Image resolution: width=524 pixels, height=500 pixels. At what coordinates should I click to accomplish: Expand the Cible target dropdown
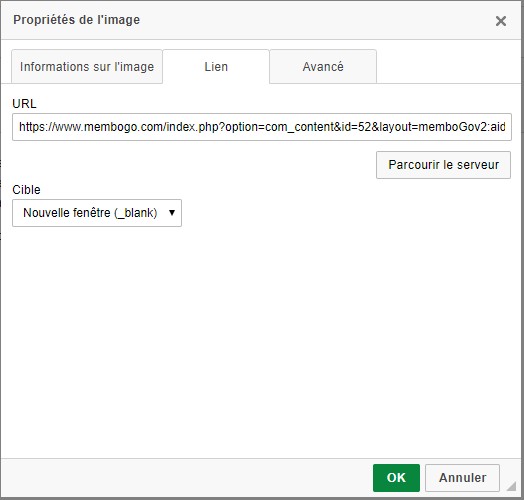[x=97, y=213]
